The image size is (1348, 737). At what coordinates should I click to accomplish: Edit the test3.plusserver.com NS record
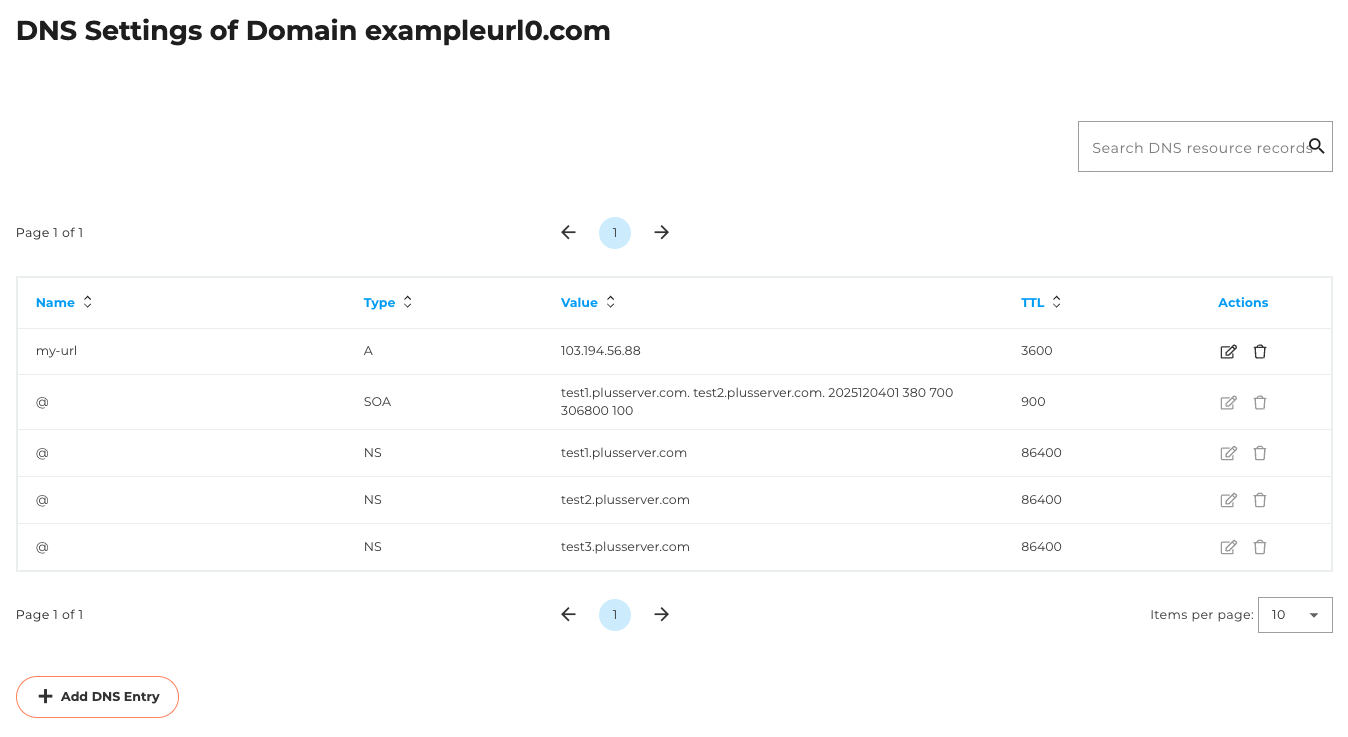click(1228, 546)
